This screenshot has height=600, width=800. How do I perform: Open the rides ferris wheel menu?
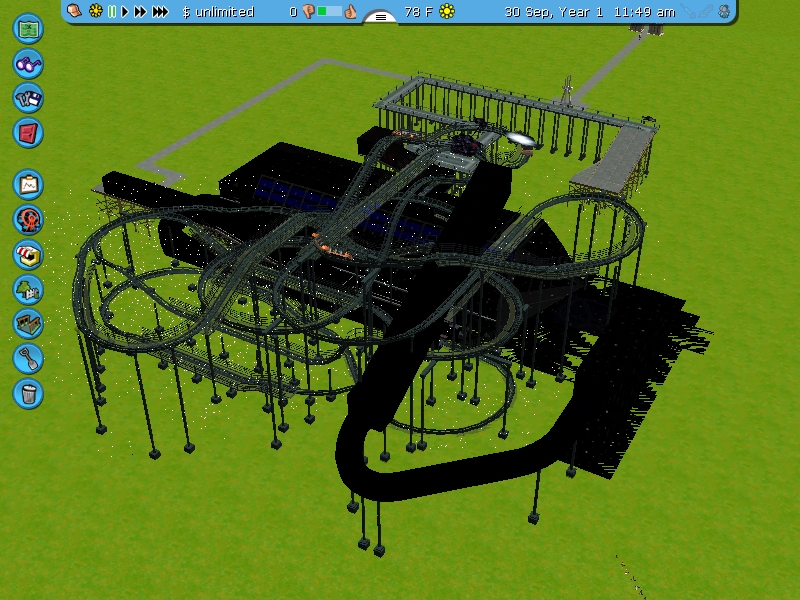[29, 219]
